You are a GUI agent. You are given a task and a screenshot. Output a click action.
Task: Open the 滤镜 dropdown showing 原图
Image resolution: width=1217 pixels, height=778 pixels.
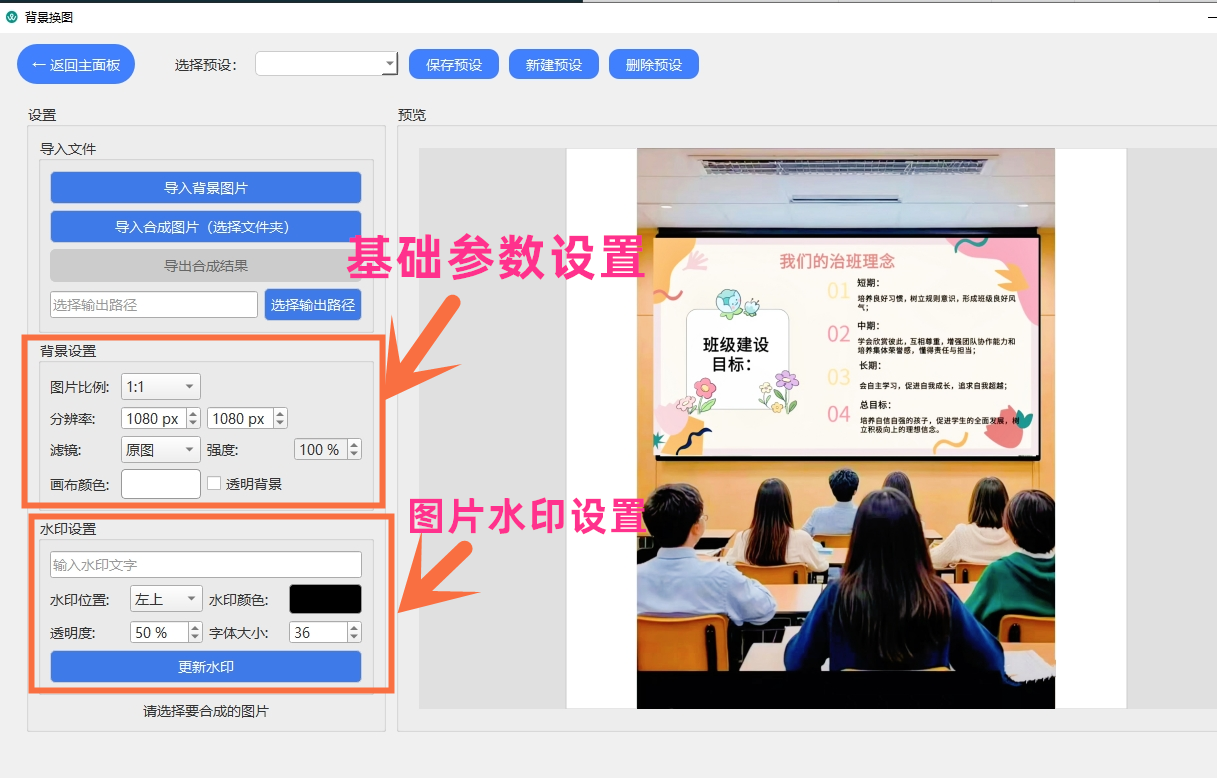[x=161, y=450]
